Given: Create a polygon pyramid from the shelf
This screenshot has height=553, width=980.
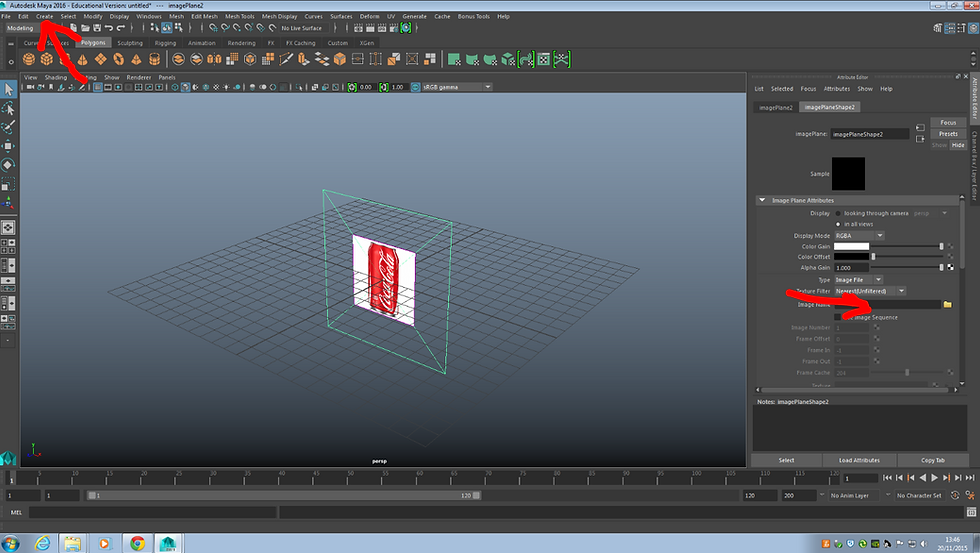Looking at the screenshot, I should [x=136, y=59].
